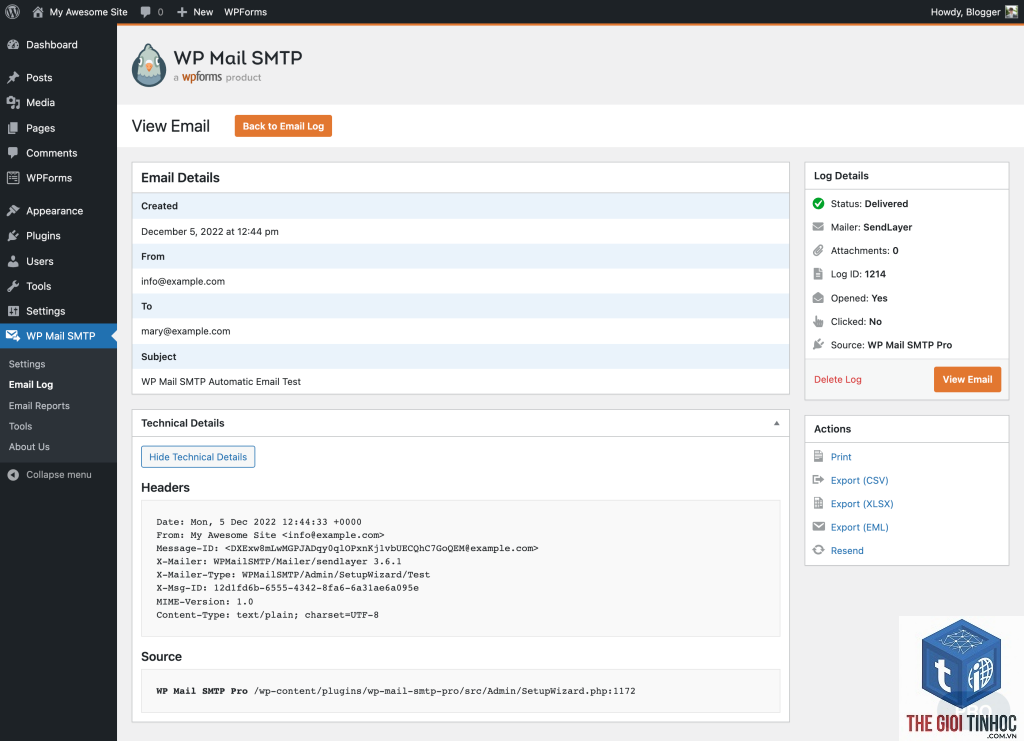
Task: Click the WPForms sidebar icon
Action: (x=13, y=178)
